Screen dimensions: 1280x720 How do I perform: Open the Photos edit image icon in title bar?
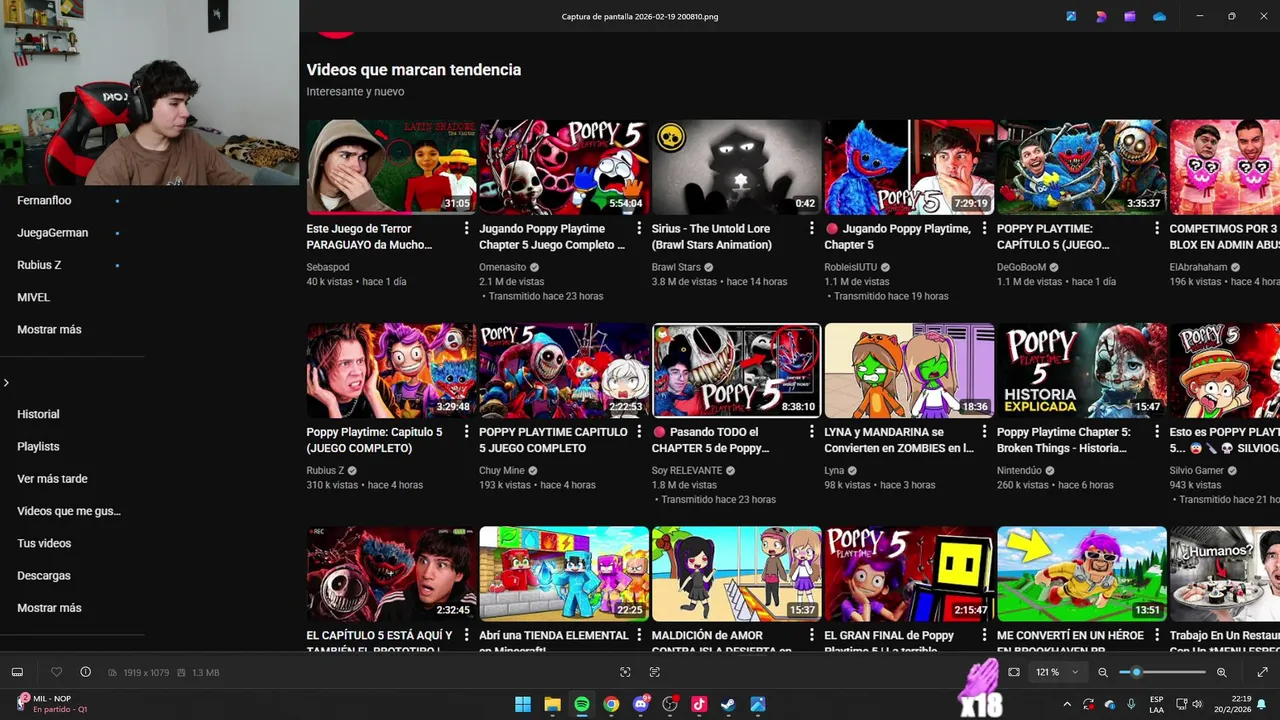pyautogui.click(x=1071, y=16)
